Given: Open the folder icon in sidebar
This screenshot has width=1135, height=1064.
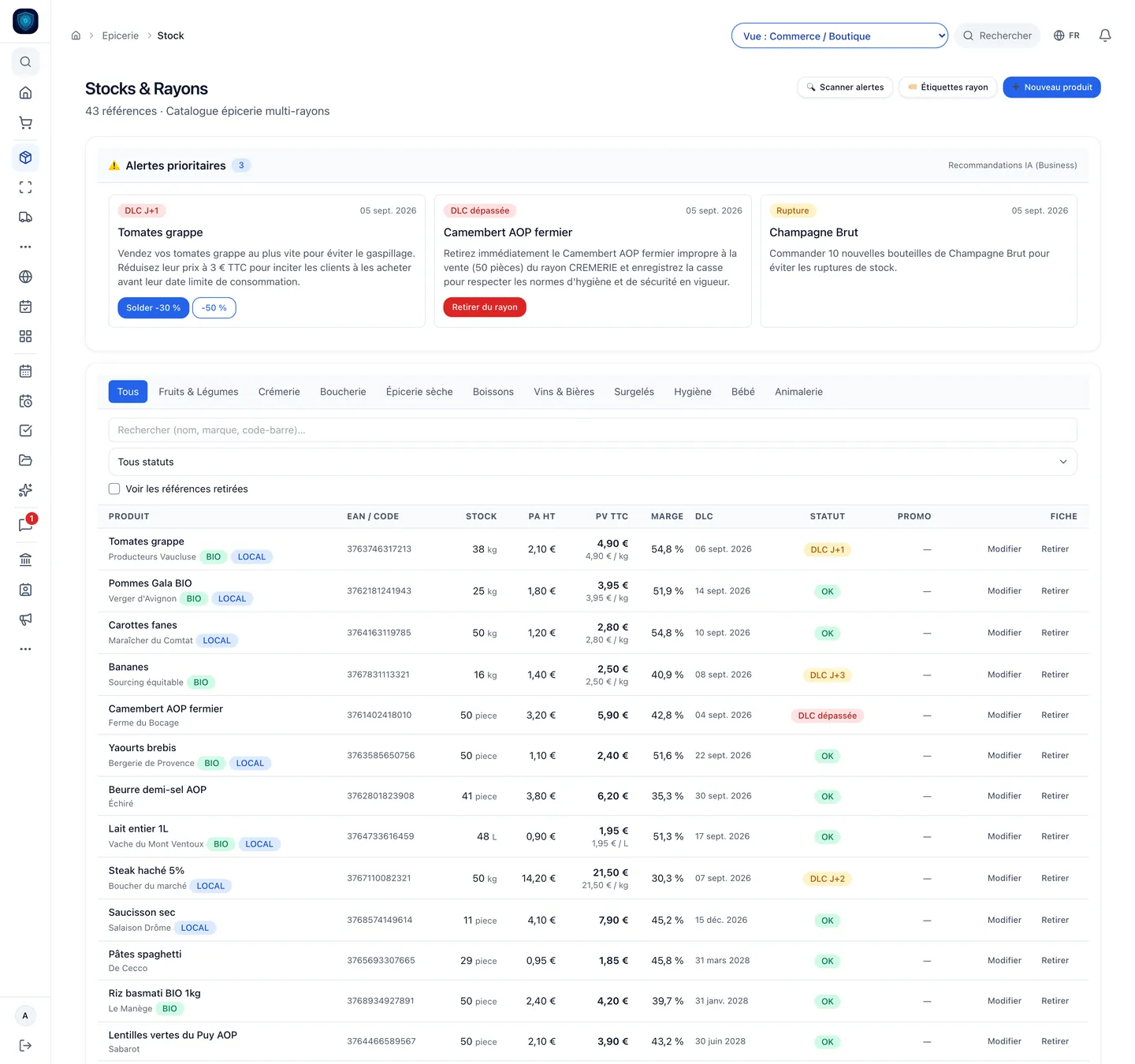Looking at the screenshot, I should (x=25, y=460).
